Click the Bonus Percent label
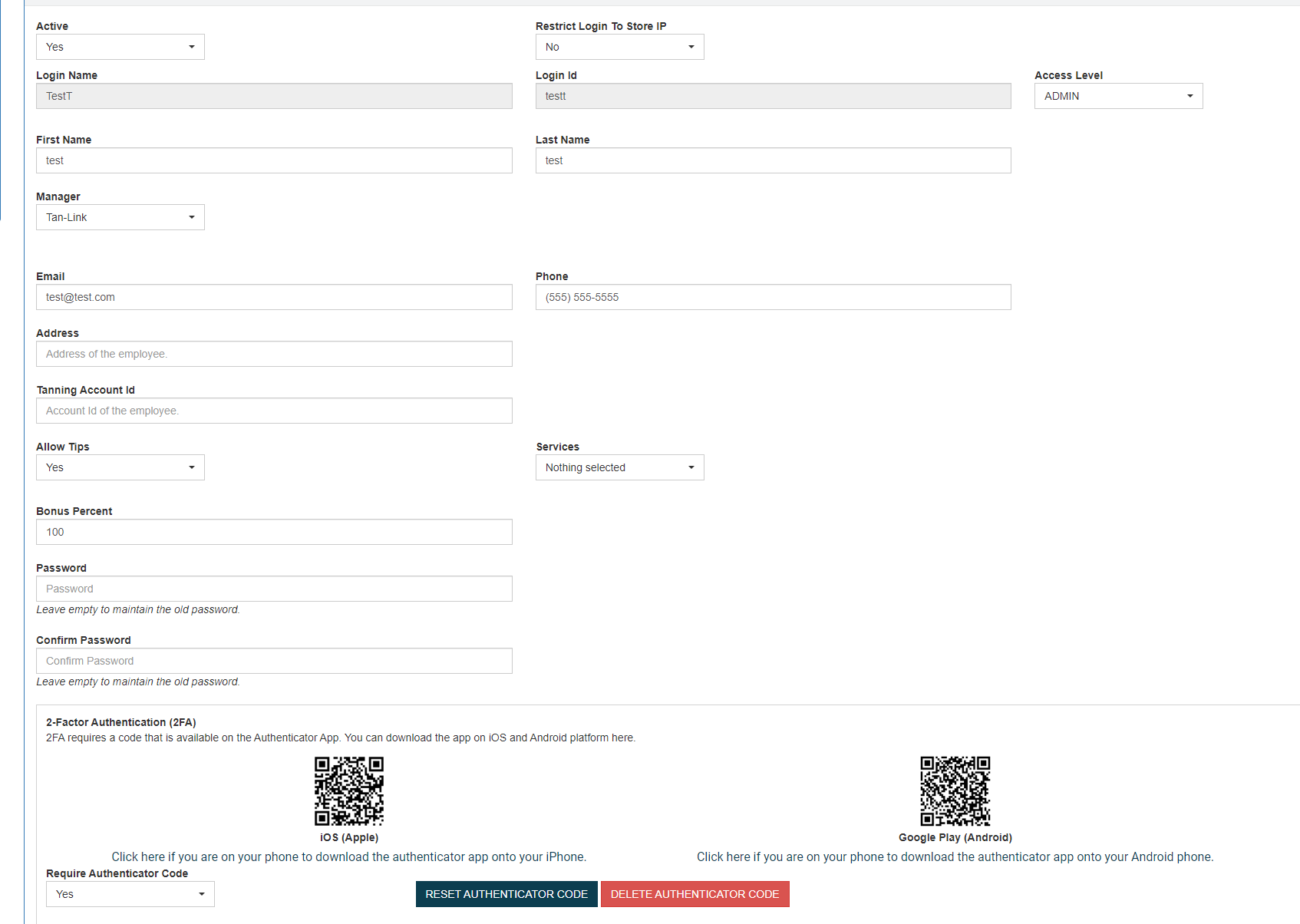This screenshot has width=1300, height=924. click(x=74, y=511)
